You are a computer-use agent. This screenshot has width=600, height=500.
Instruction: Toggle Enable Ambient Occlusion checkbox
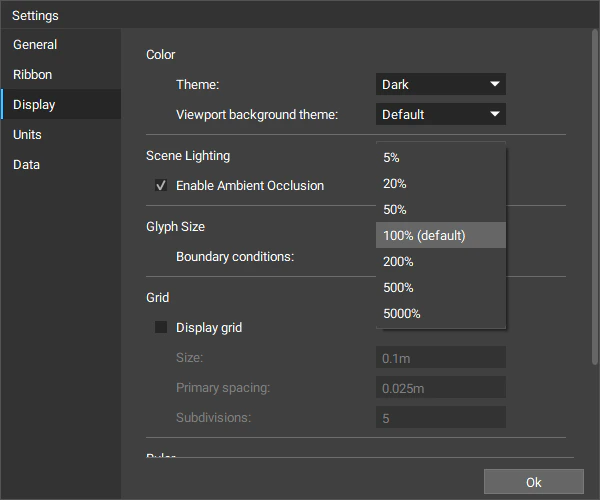161,186
